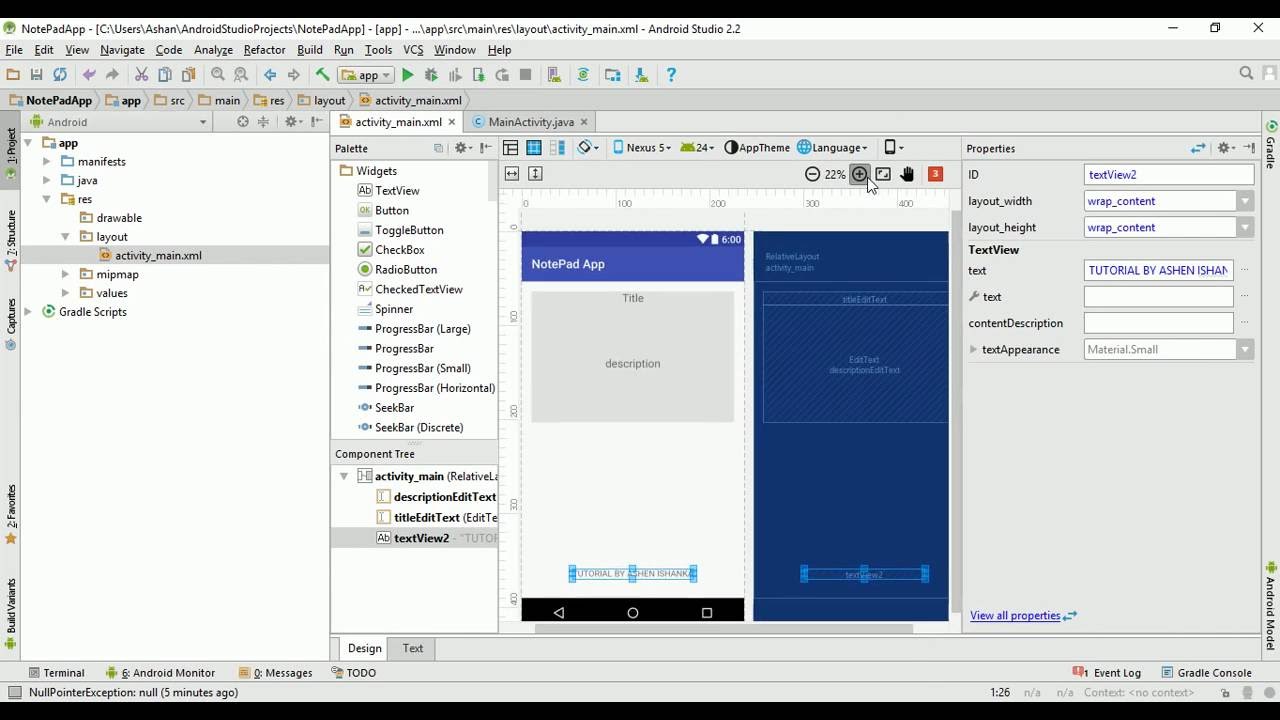Navigate back with the left arrow icon

270,75
